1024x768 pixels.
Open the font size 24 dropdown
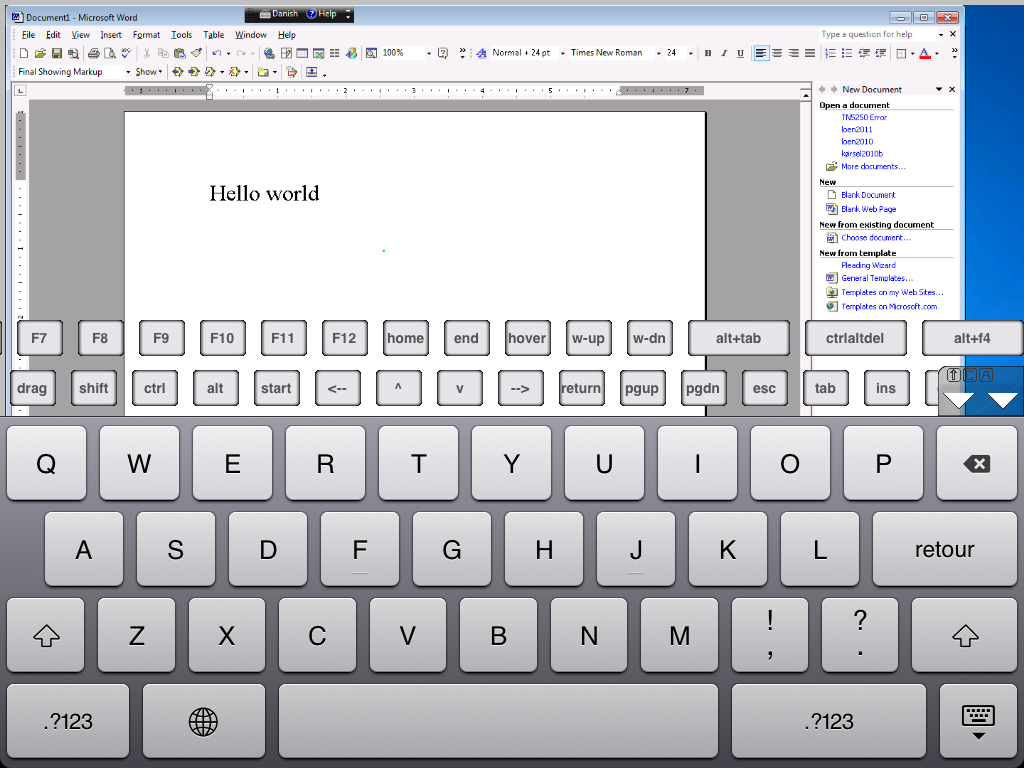click(x=690, y=54)
